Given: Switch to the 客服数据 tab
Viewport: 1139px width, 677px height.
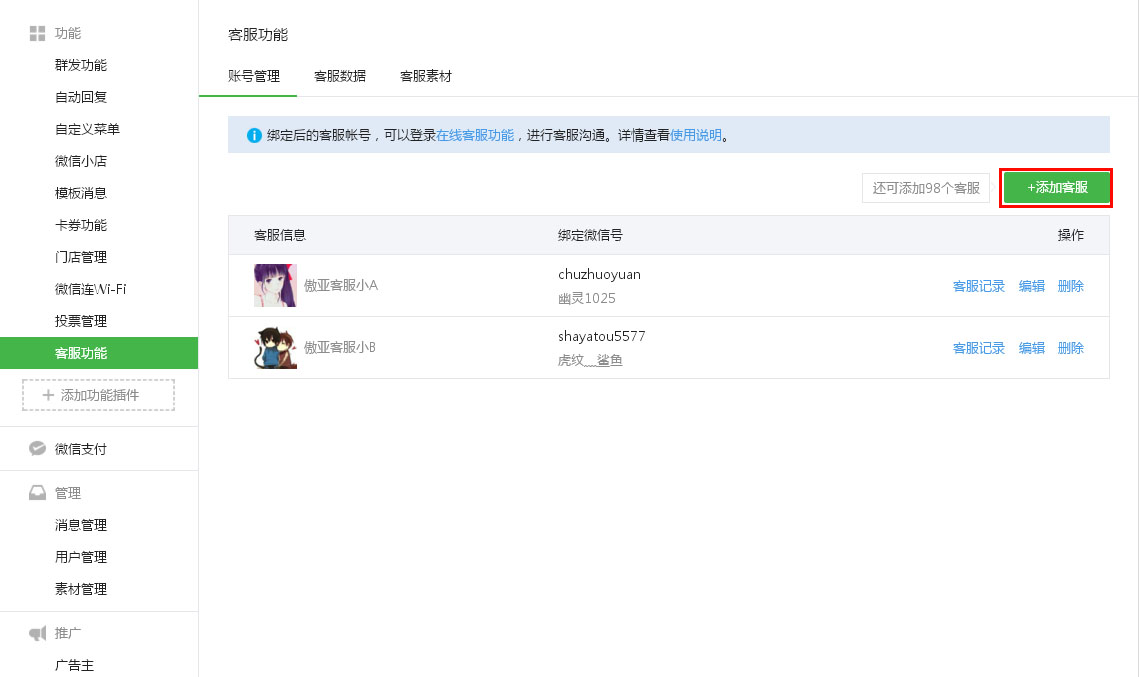Looking at the screenshot, I should (x=340, y=76).
